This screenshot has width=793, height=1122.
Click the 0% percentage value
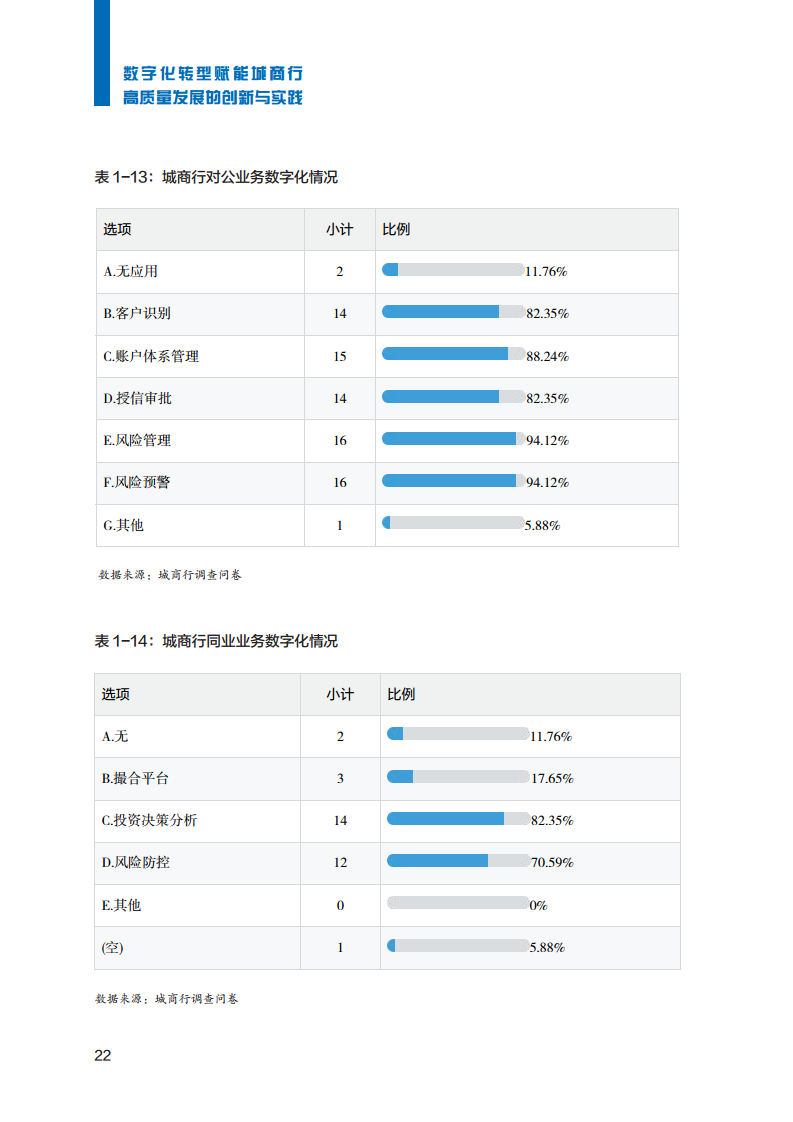tap(539, 905)
